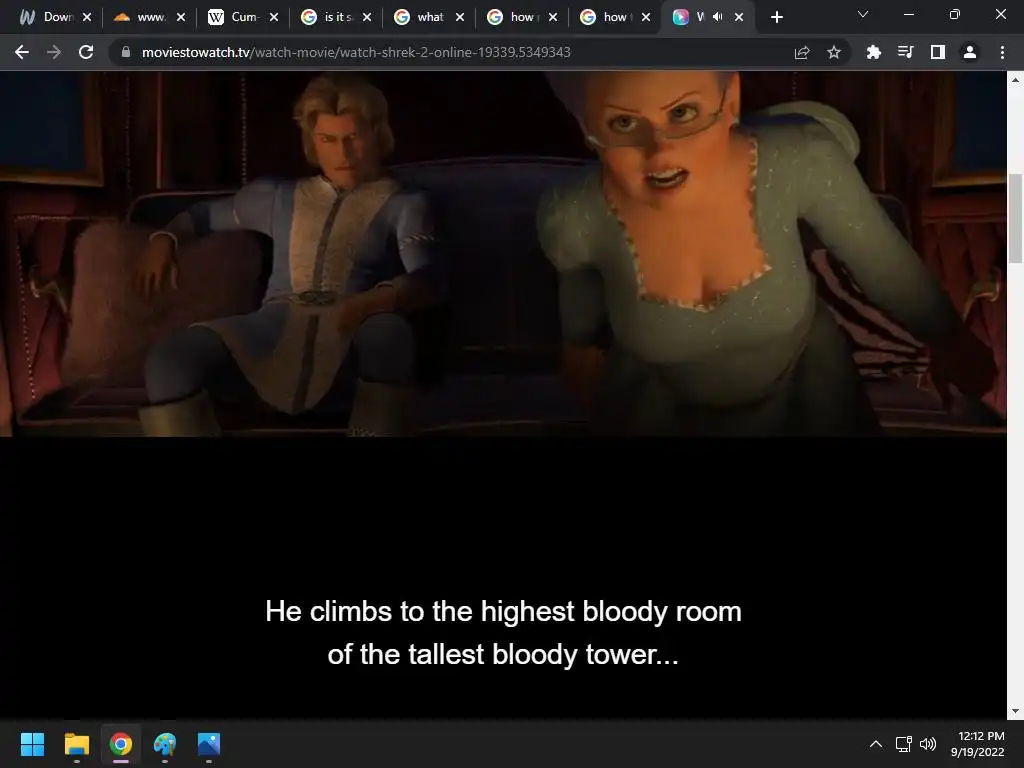Open the volume control in tray
This screenshot has width=1024, height=768.
[927, 744]
